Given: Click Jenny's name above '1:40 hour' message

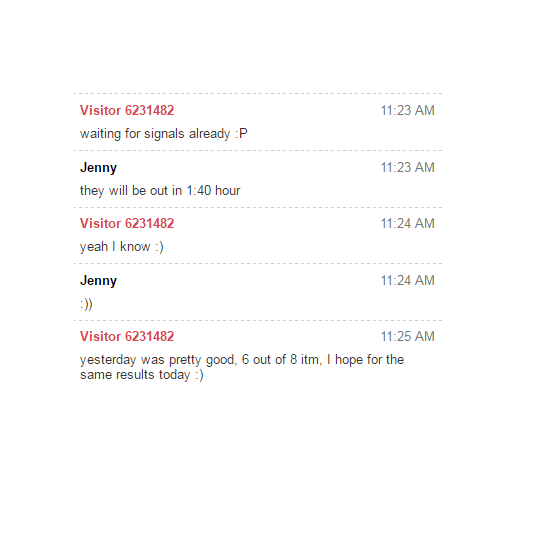Looking at the screenshot, I should tap(98, 168).
